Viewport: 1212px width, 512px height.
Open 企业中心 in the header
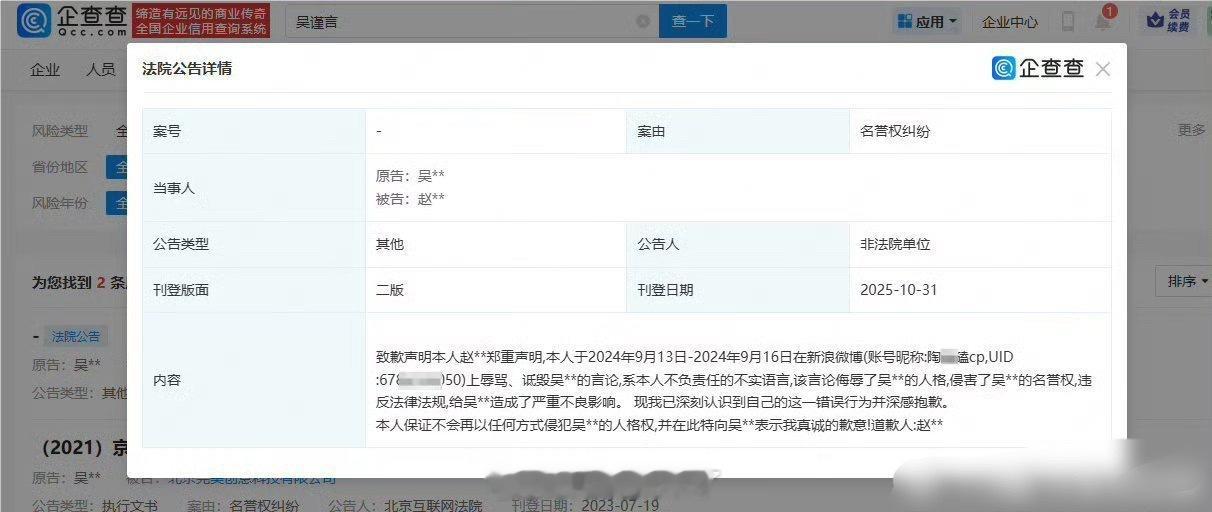pos(1009,22)
